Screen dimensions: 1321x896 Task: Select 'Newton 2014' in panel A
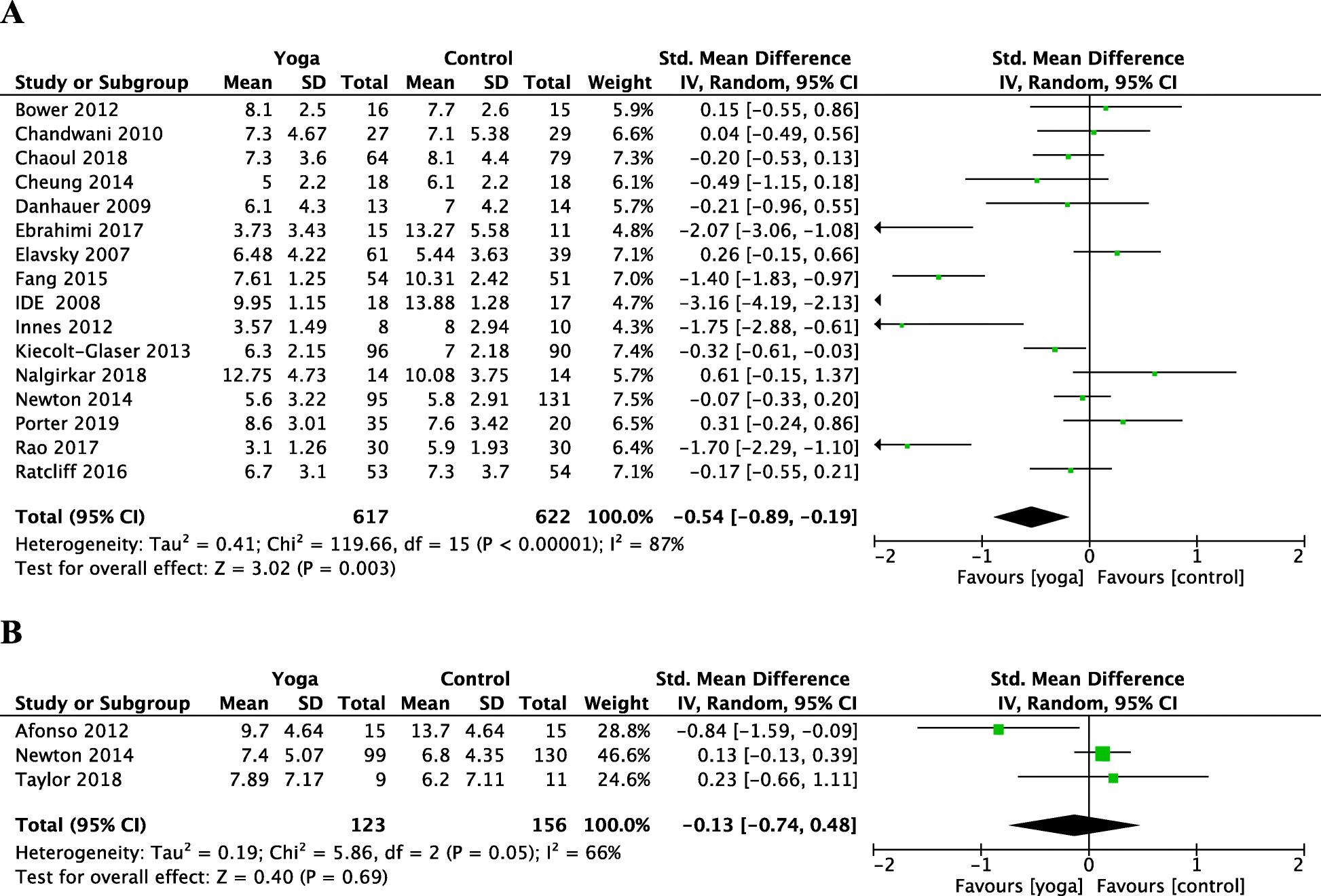click(73, 400)
